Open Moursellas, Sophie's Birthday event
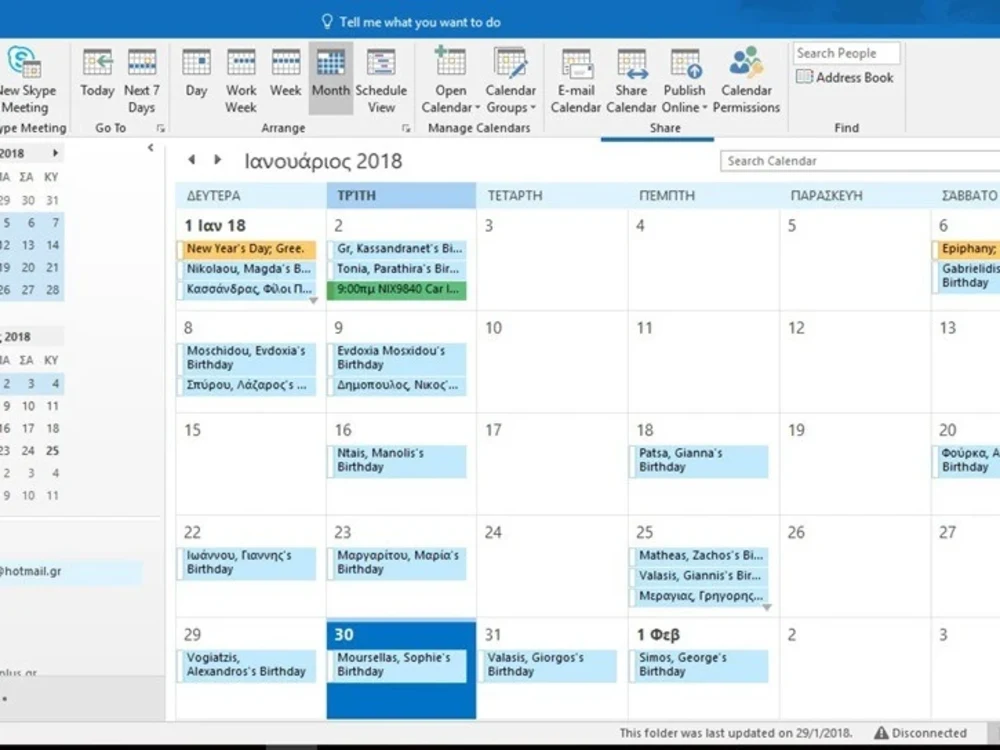Screen dimensions: 1000x750 (397, 665)
